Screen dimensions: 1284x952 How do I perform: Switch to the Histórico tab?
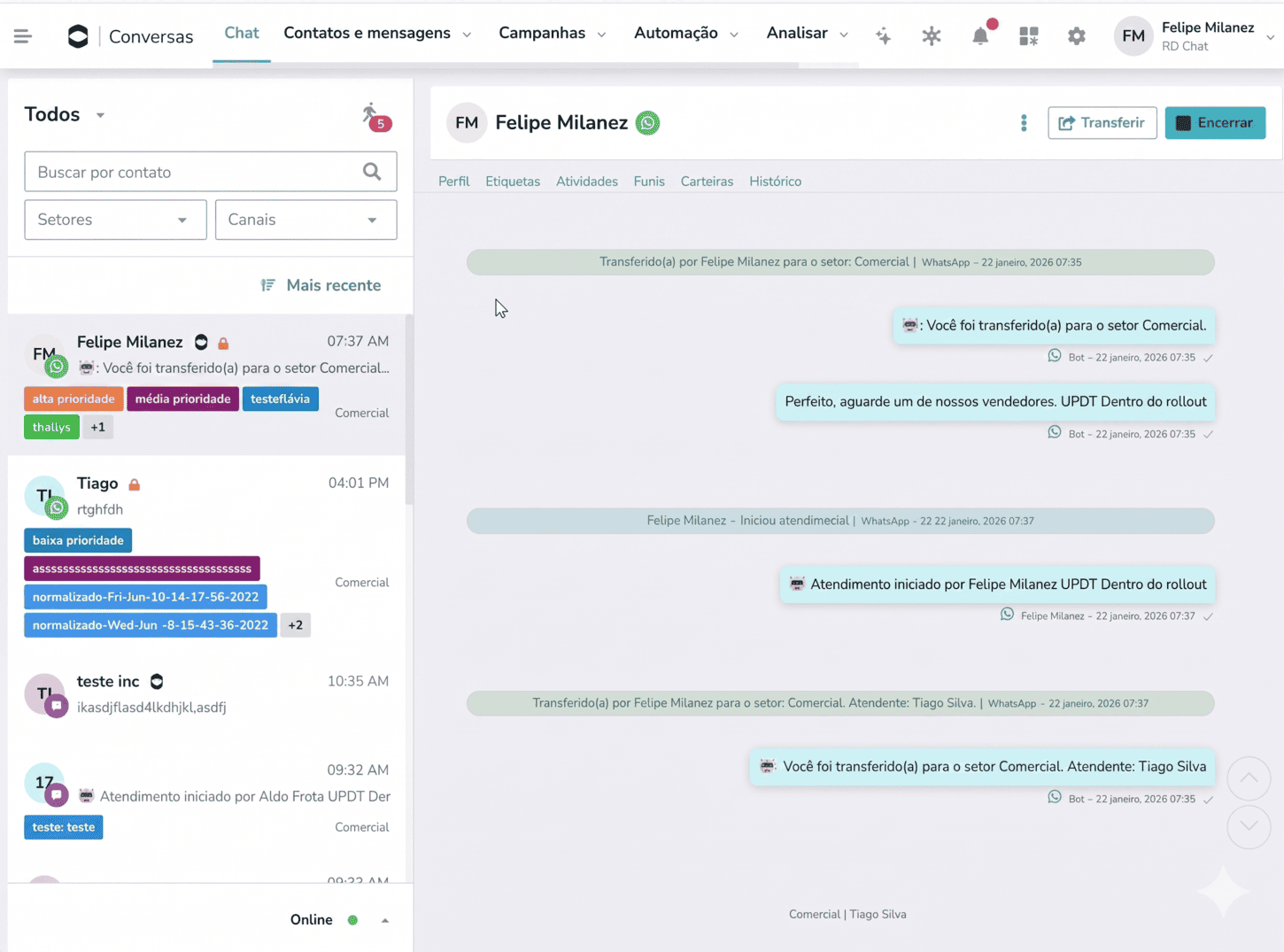[775, 182]
